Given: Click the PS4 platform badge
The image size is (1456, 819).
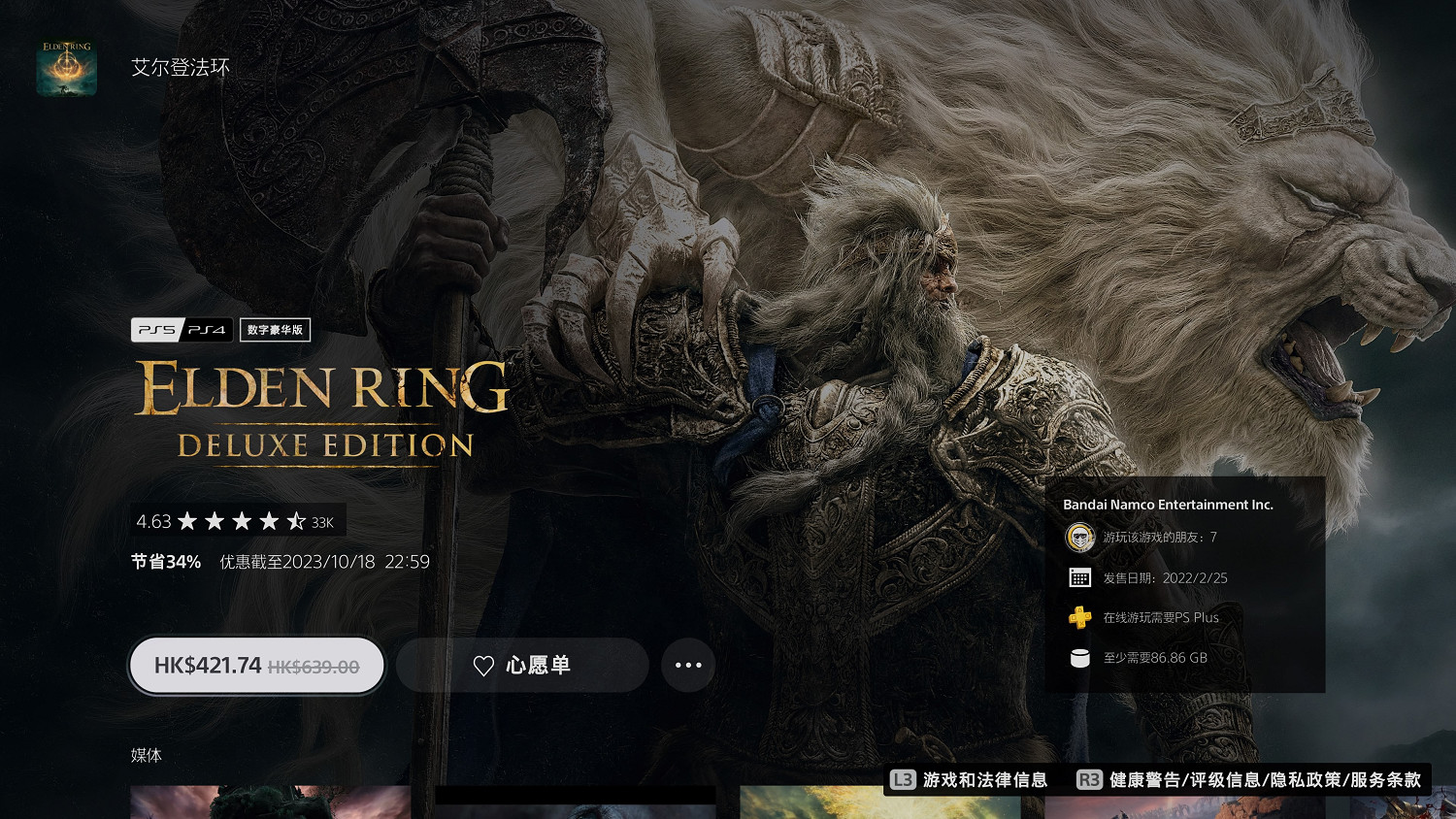Looking at the screenshot, I should tap(208, 330).
